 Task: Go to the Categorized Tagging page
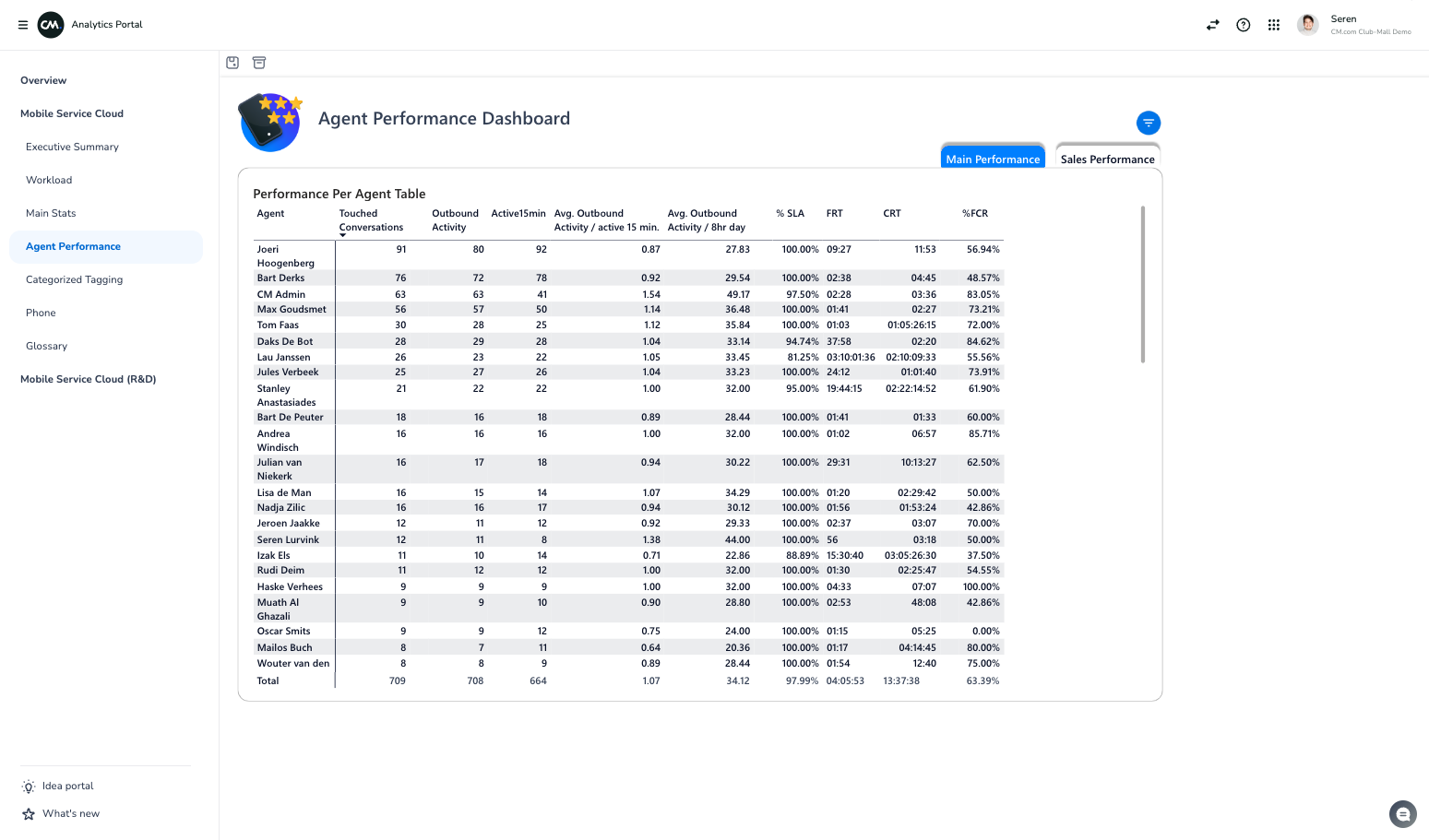click(74, 278)
